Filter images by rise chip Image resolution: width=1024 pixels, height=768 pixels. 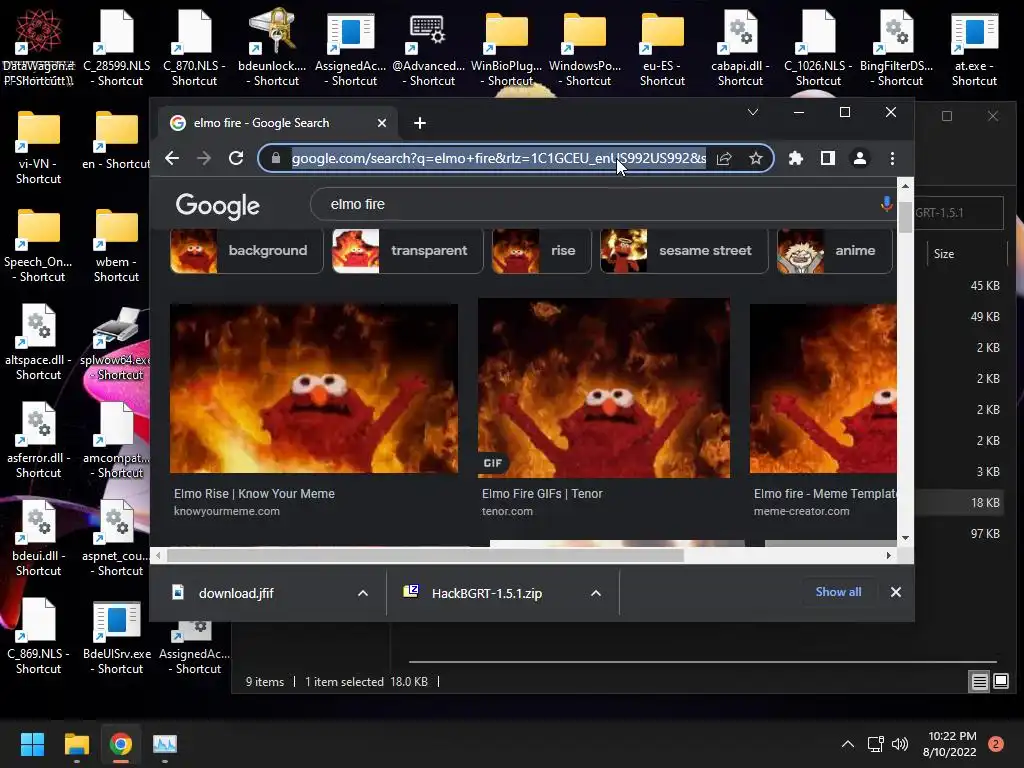click(x=541, y=251)
